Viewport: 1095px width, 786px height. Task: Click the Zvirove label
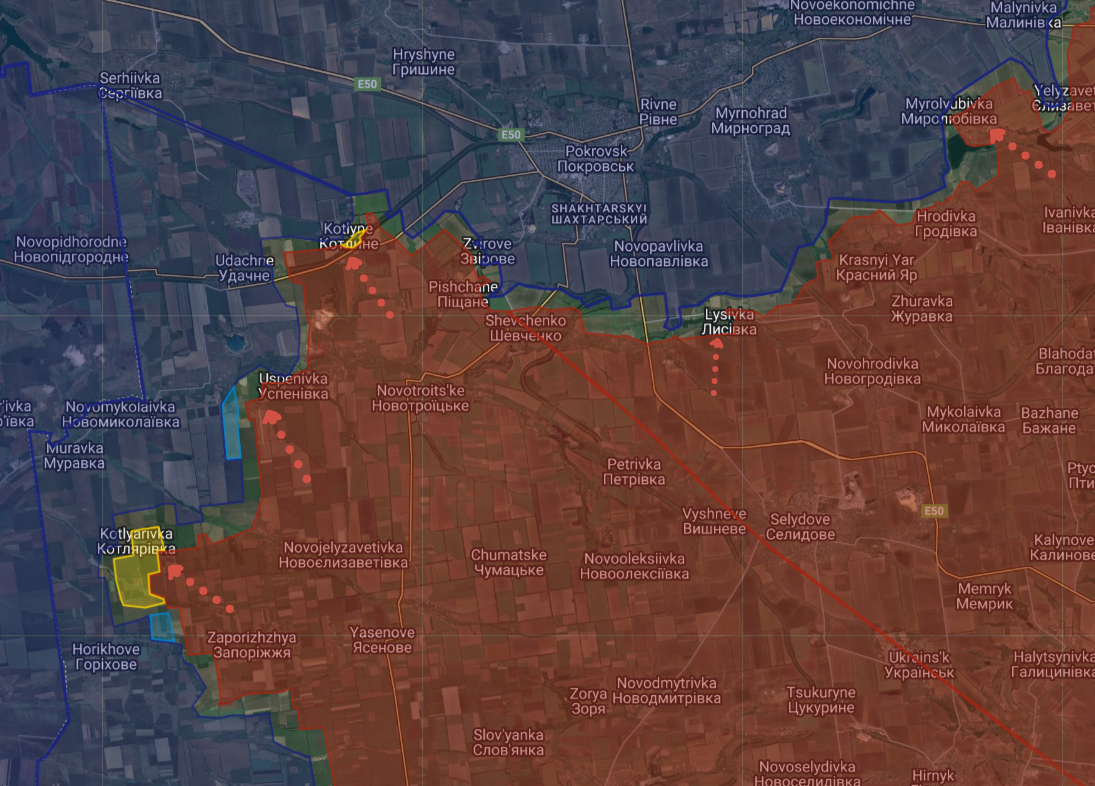[487, 251]
